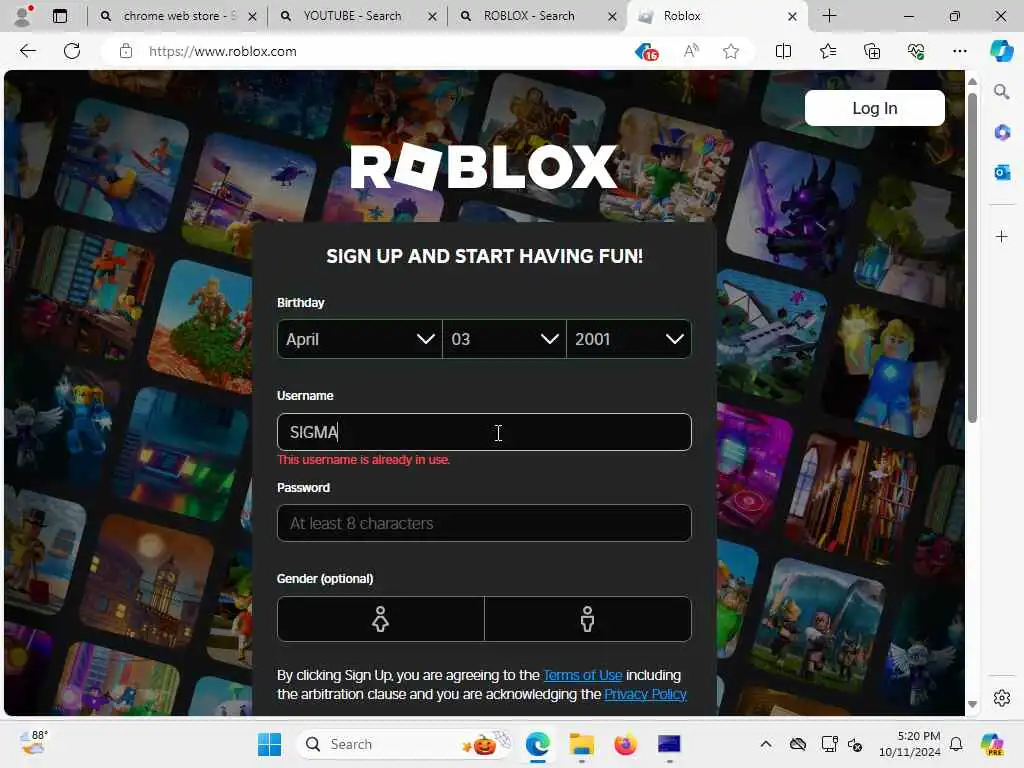Click the taskbar Search box

405,744
